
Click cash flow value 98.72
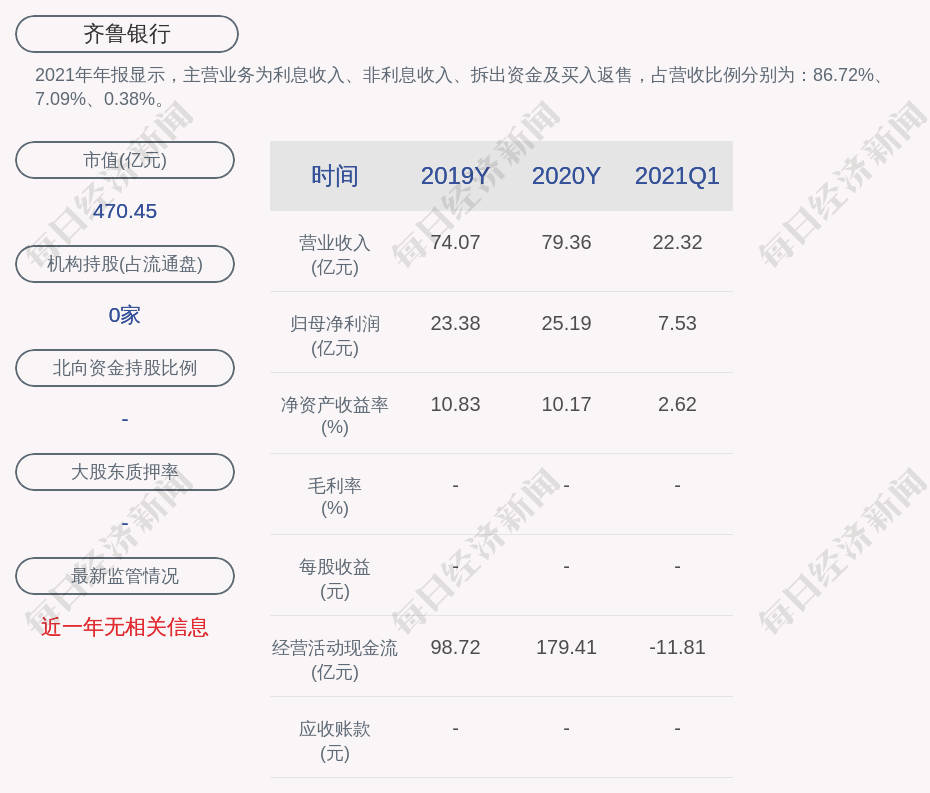(456, 648)
